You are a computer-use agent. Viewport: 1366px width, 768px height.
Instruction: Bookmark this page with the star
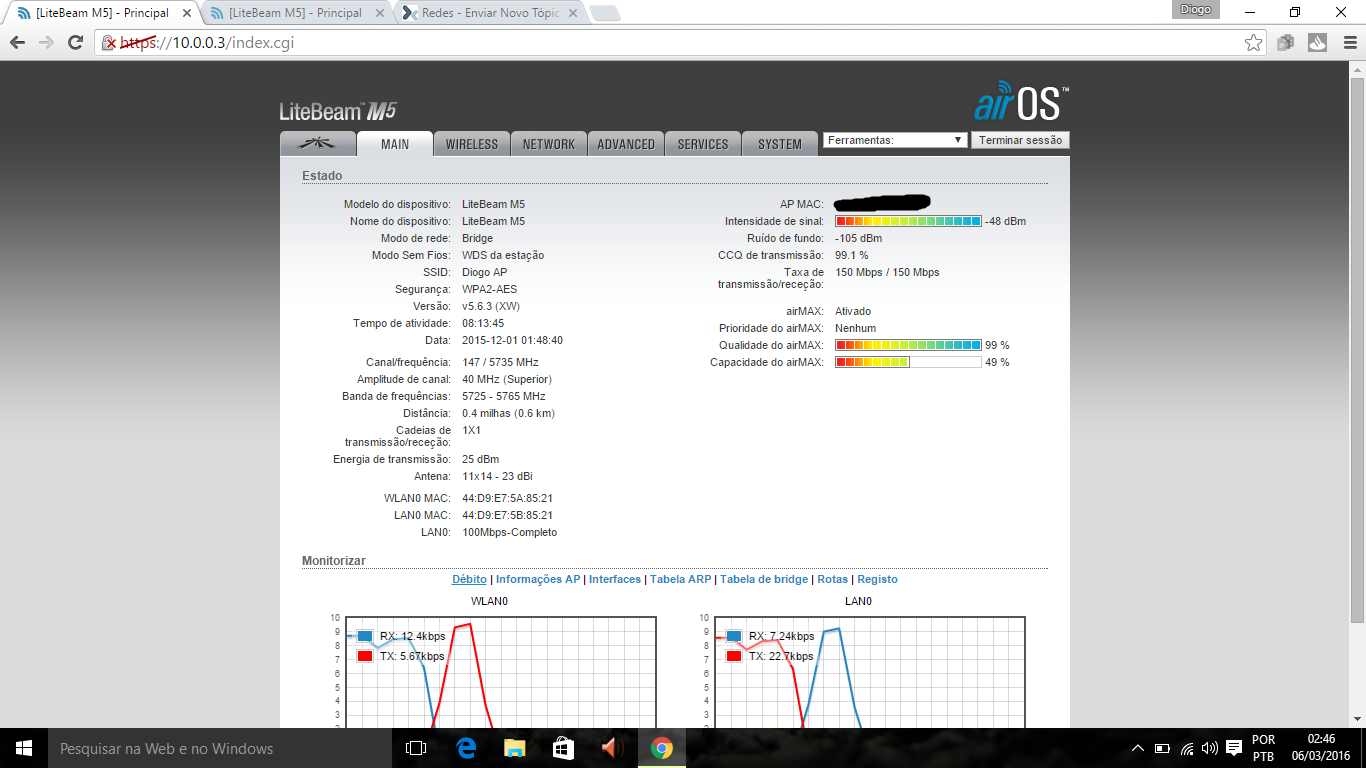(x=1253, y=43)
